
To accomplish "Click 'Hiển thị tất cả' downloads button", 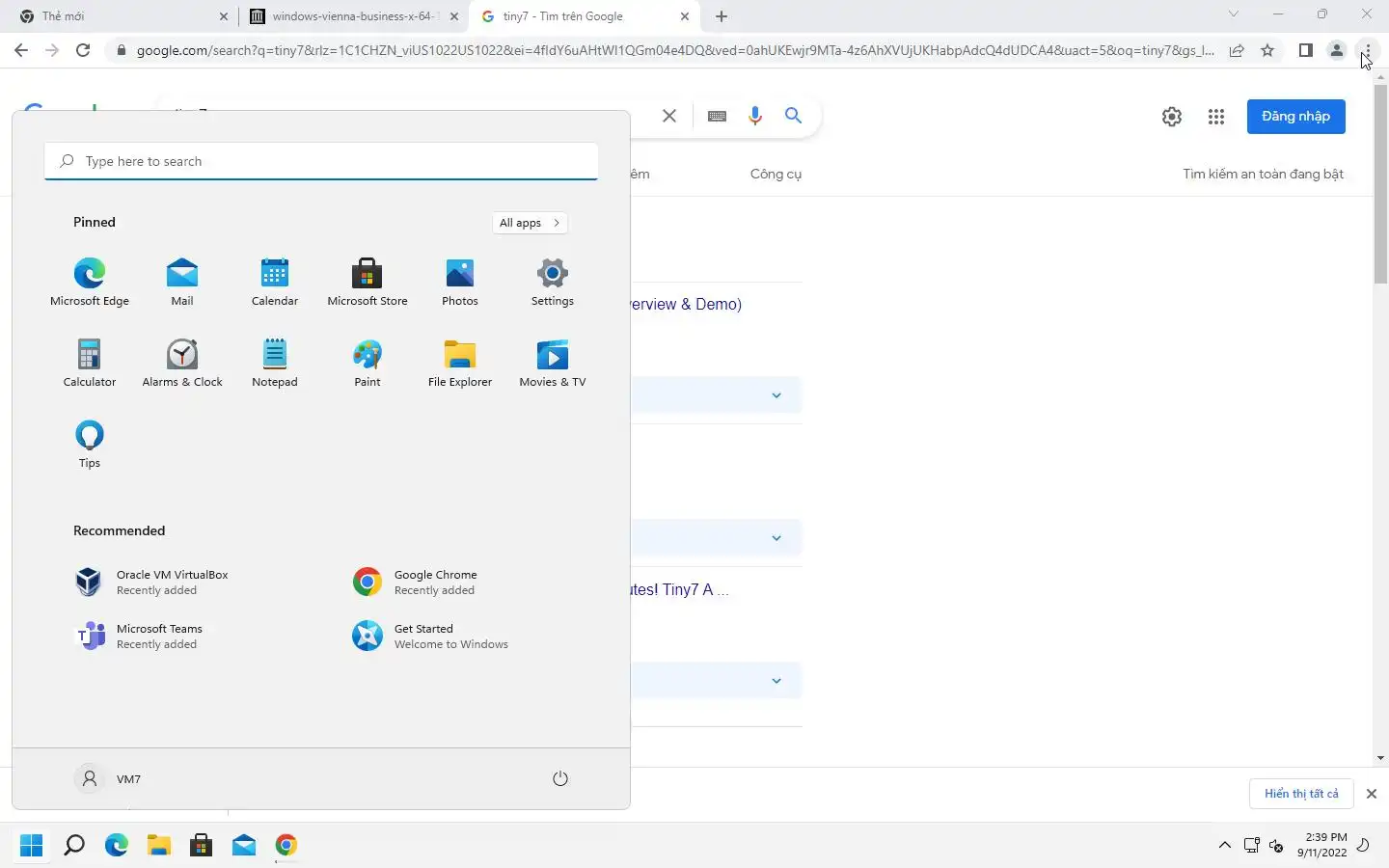I will (1301, 794).
